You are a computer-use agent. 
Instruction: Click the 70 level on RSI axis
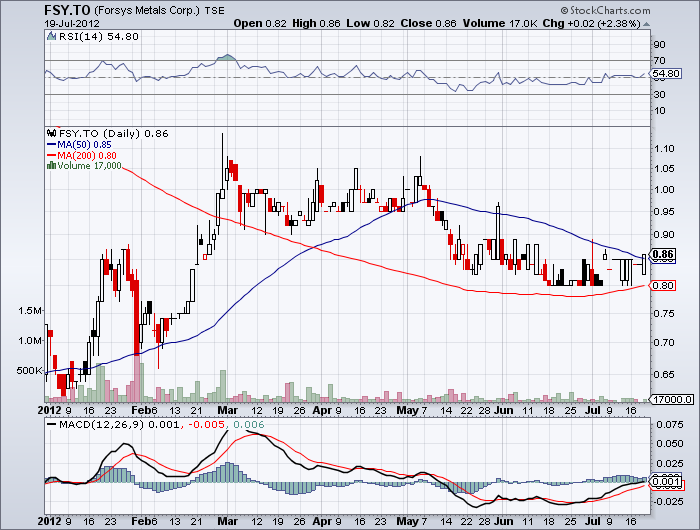pyautogui.click(x=659, y=60)
